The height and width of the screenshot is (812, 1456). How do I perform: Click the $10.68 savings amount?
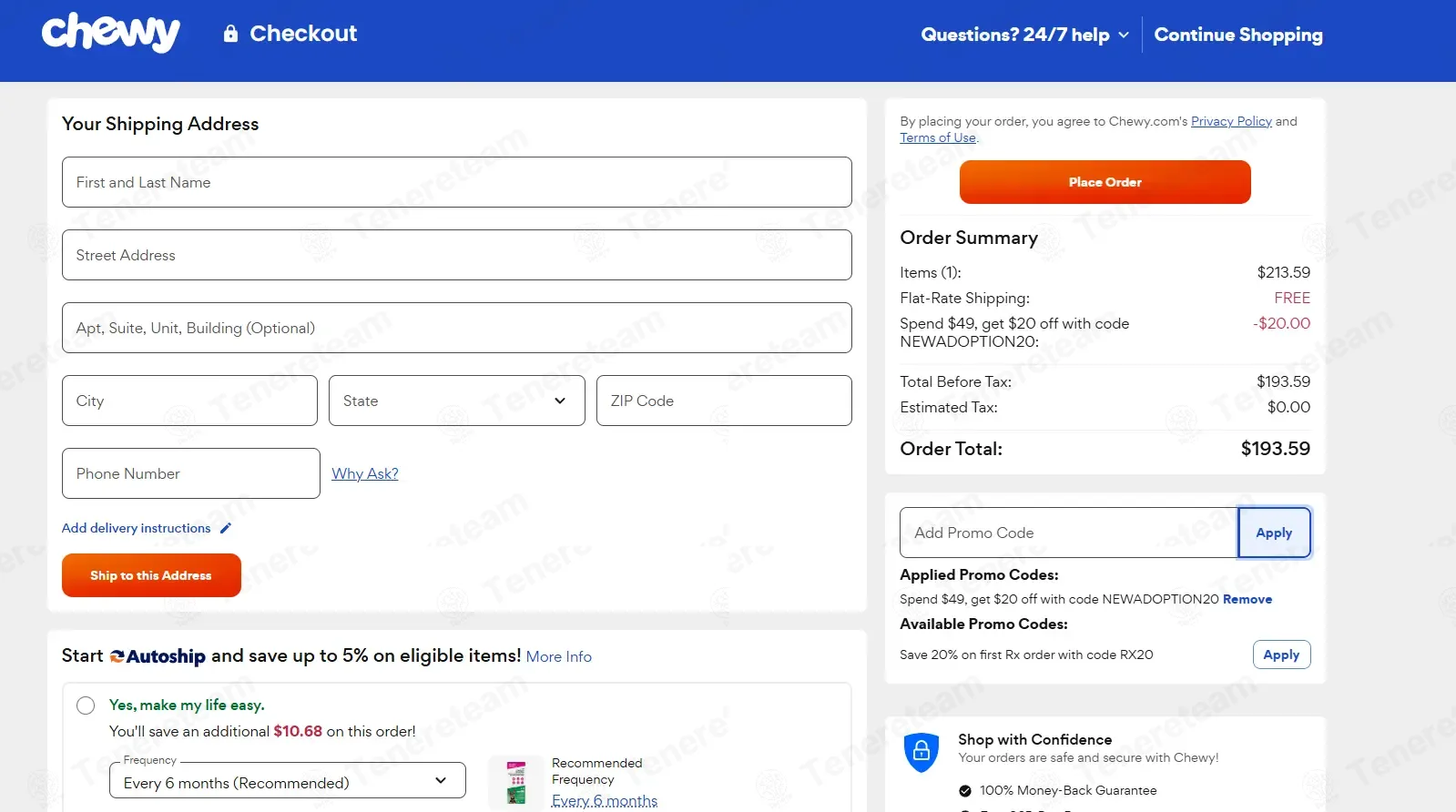[298, 731]
